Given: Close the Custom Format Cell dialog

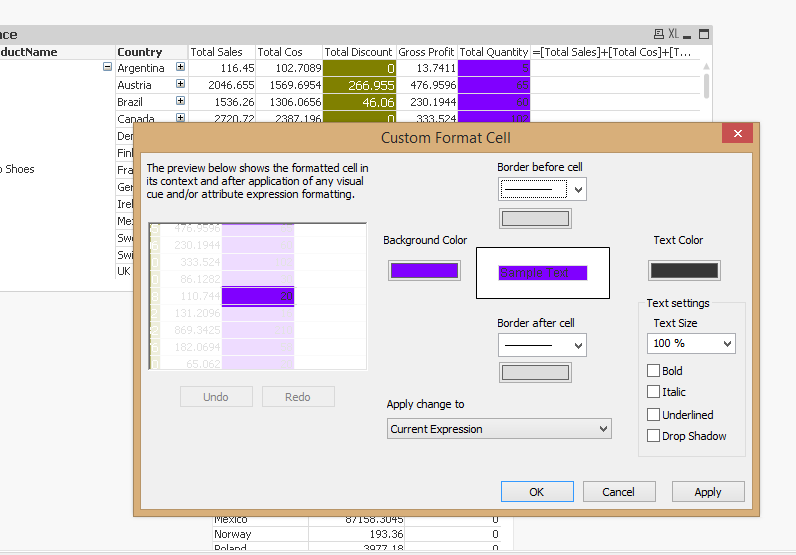Looking at the screenshot, I should (x=737, y=135).
